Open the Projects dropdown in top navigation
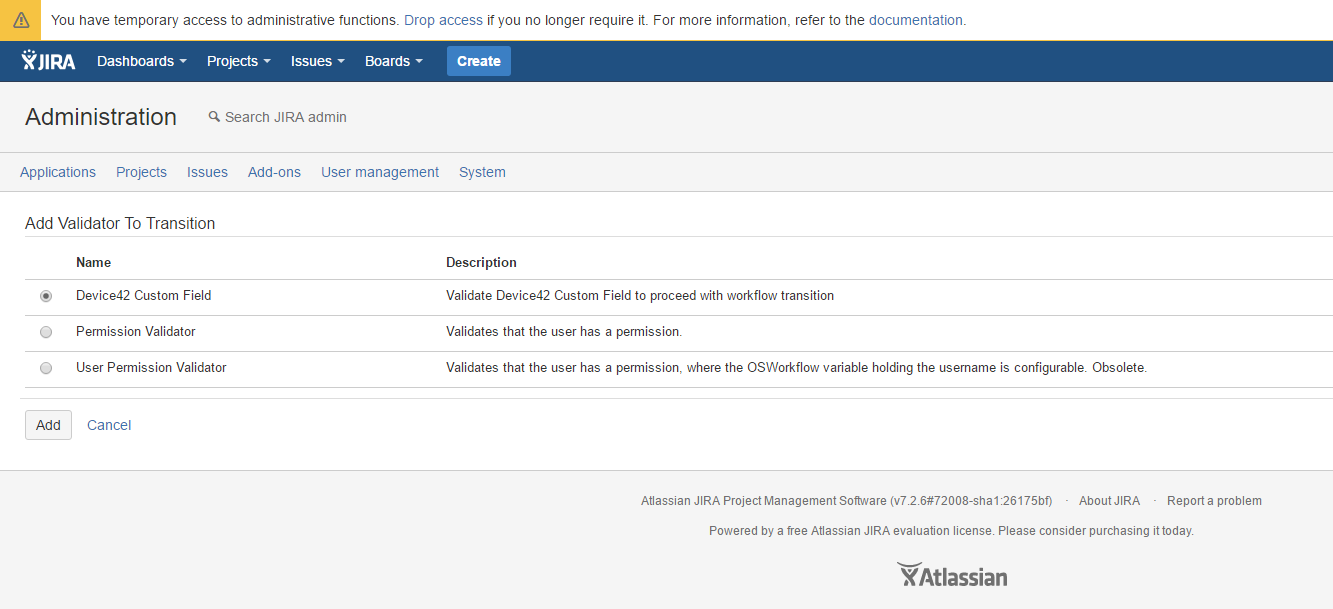The width and height of the screenshot is (1333, 609). pyautogui.click(x=239, y=61)
